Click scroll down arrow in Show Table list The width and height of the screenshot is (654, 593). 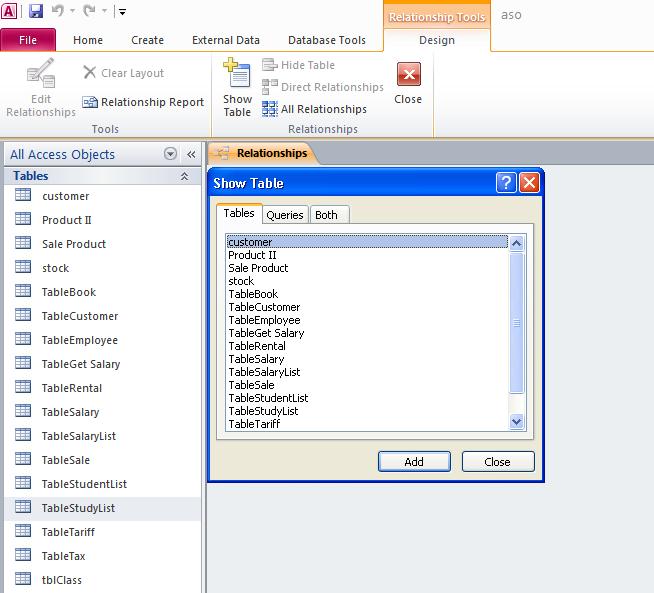click(x=516, y=422)
